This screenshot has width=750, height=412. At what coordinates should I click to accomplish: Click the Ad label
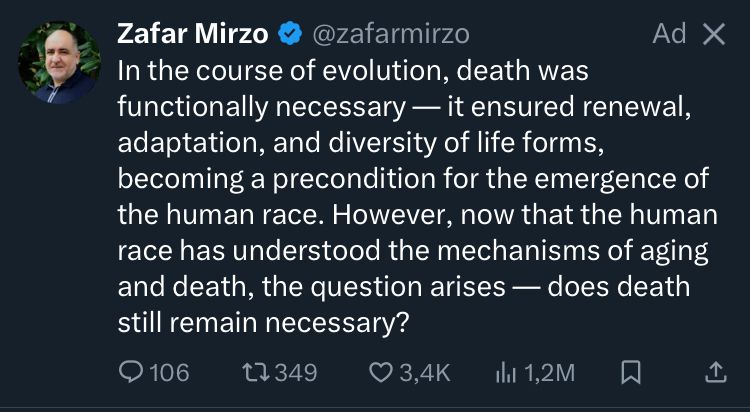(x=669, y=35)
